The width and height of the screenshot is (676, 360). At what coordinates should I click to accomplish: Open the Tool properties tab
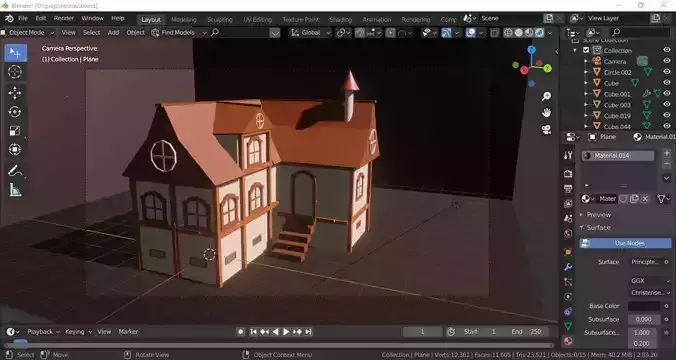(x=568, y=156)
